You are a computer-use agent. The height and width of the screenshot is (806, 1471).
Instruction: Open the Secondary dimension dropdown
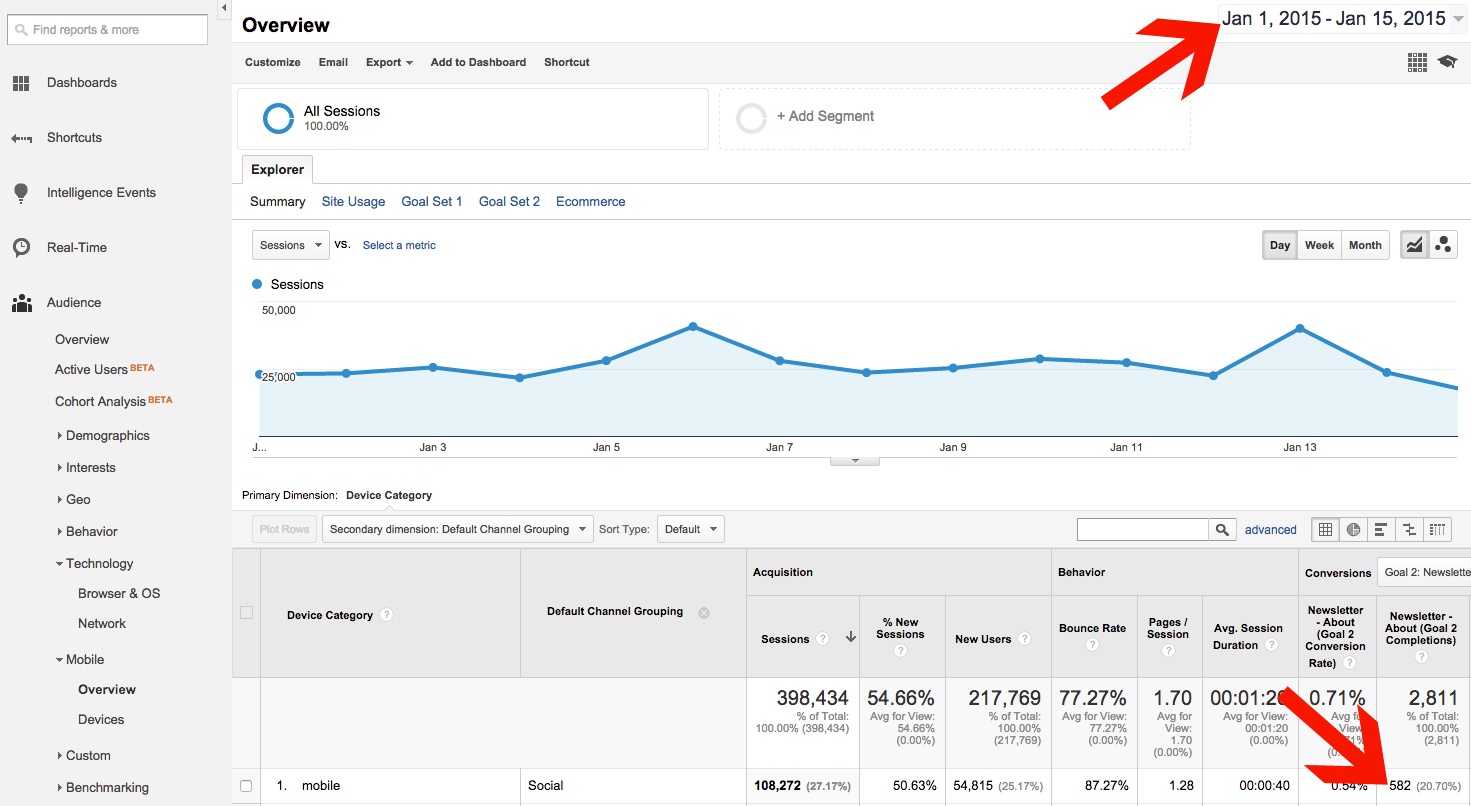(457, 529)
